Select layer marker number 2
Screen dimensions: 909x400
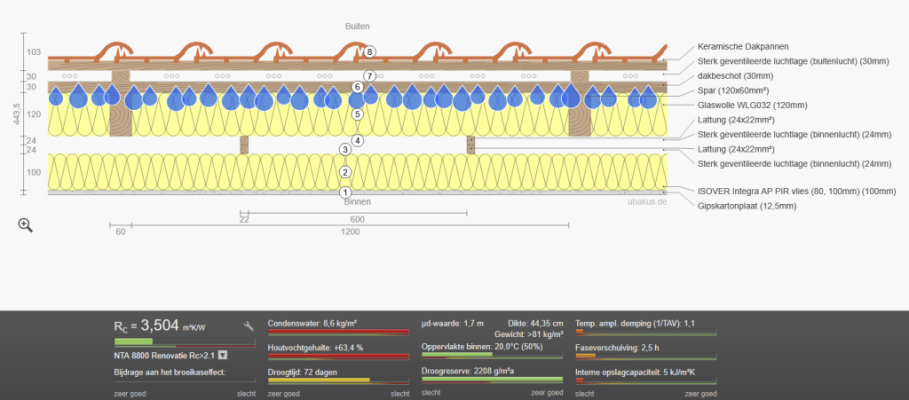(x=345, y=172)
